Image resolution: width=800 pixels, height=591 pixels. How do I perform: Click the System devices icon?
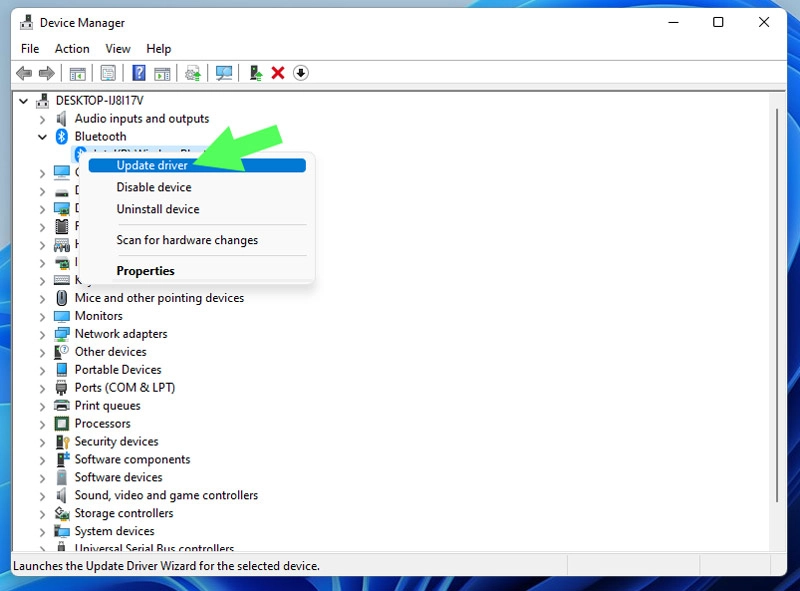[62, 531]
